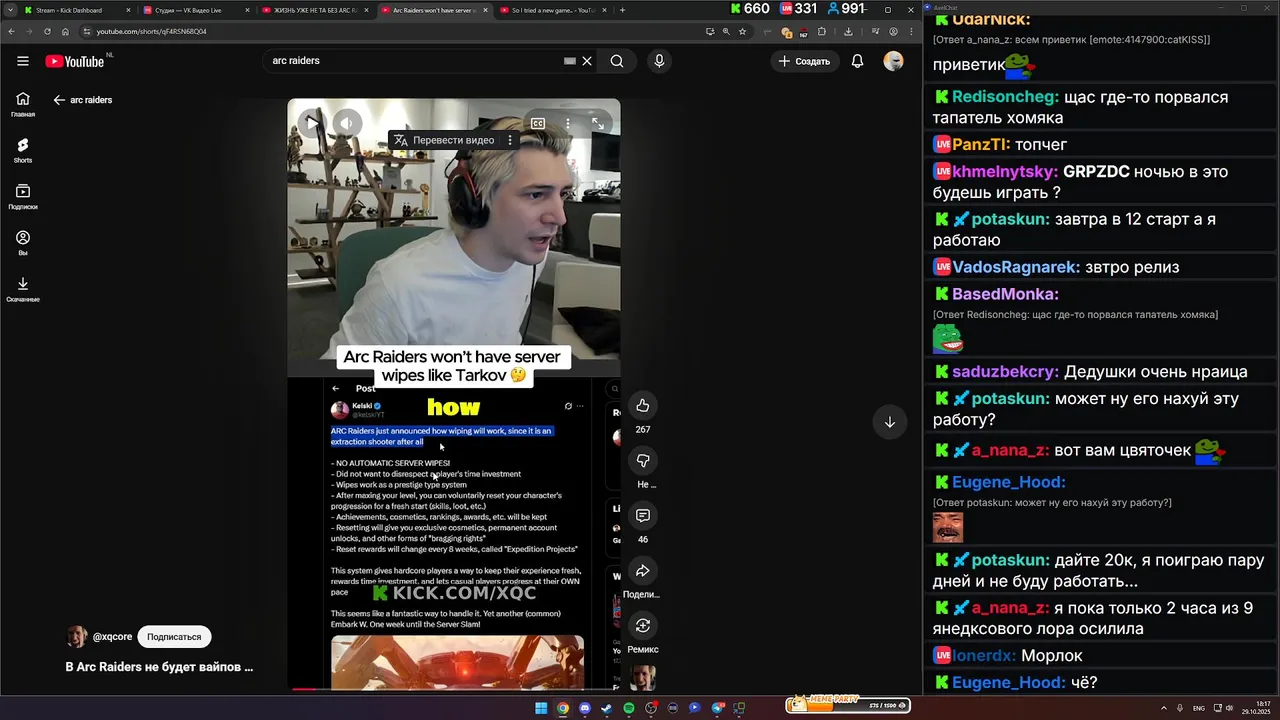Open Подписки in the YouTube sidebar
Image resolution: width=1280 pixels, height=720 pixels.
[23, 197]
